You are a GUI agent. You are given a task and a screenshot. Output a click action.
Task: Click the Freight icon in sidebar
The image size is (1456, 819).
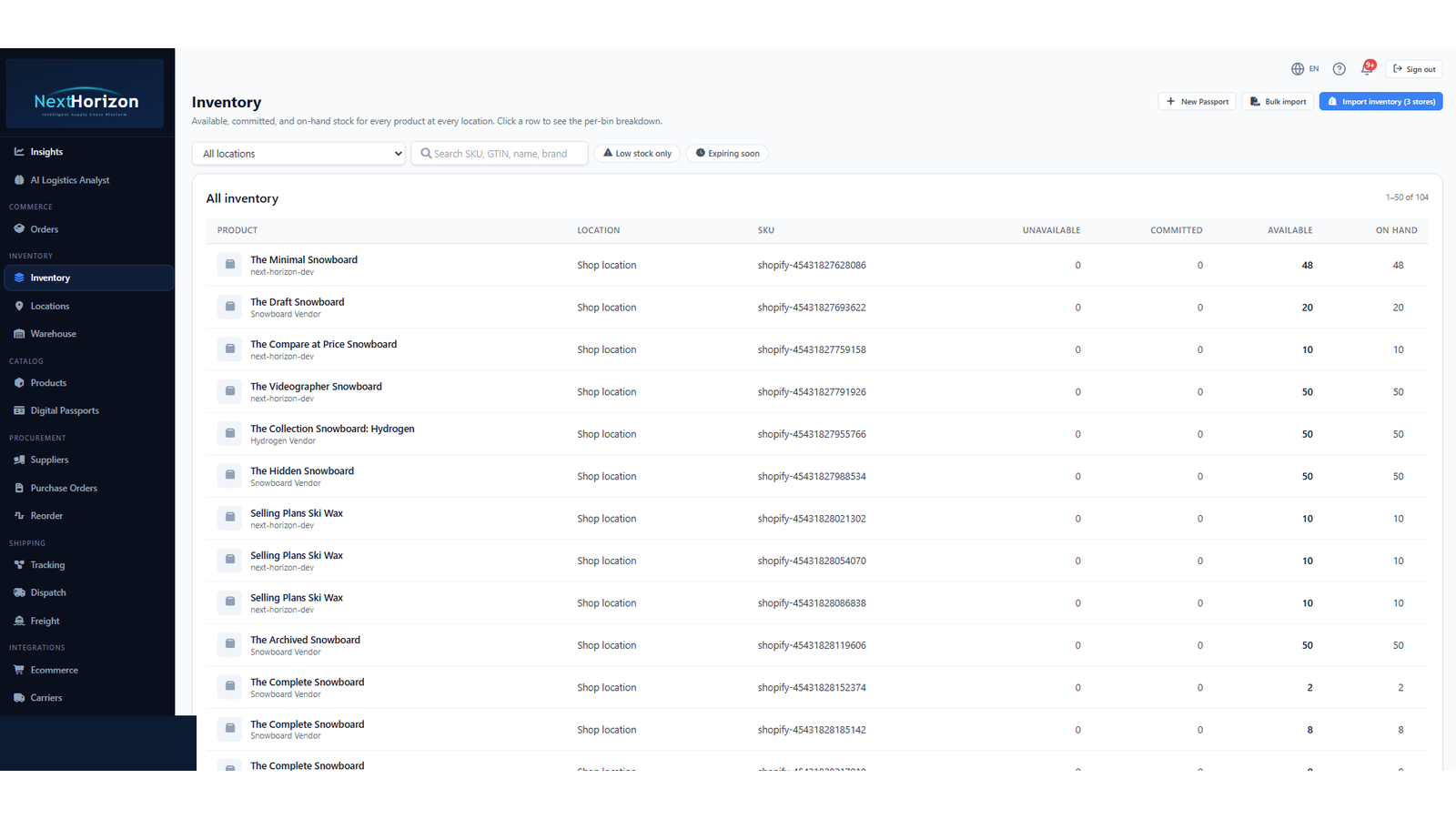click(19, 621)
